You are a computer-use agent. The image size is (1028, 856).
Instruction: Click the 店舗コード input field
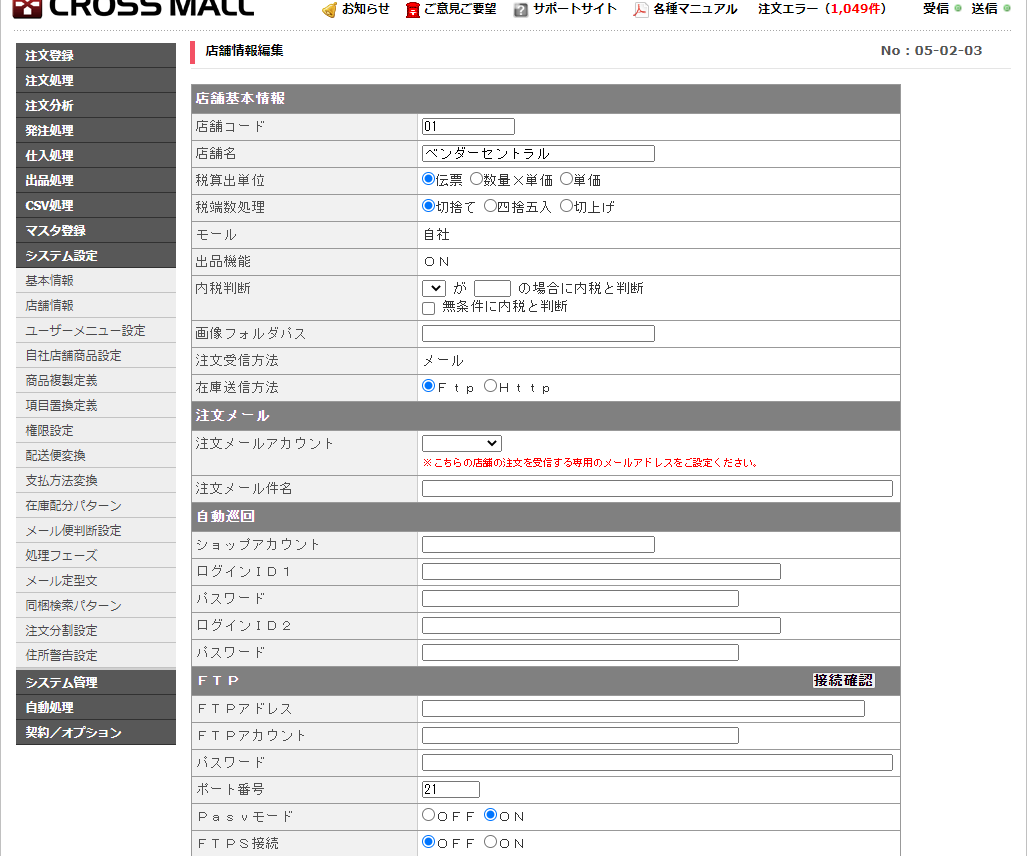tap(467, 125)
